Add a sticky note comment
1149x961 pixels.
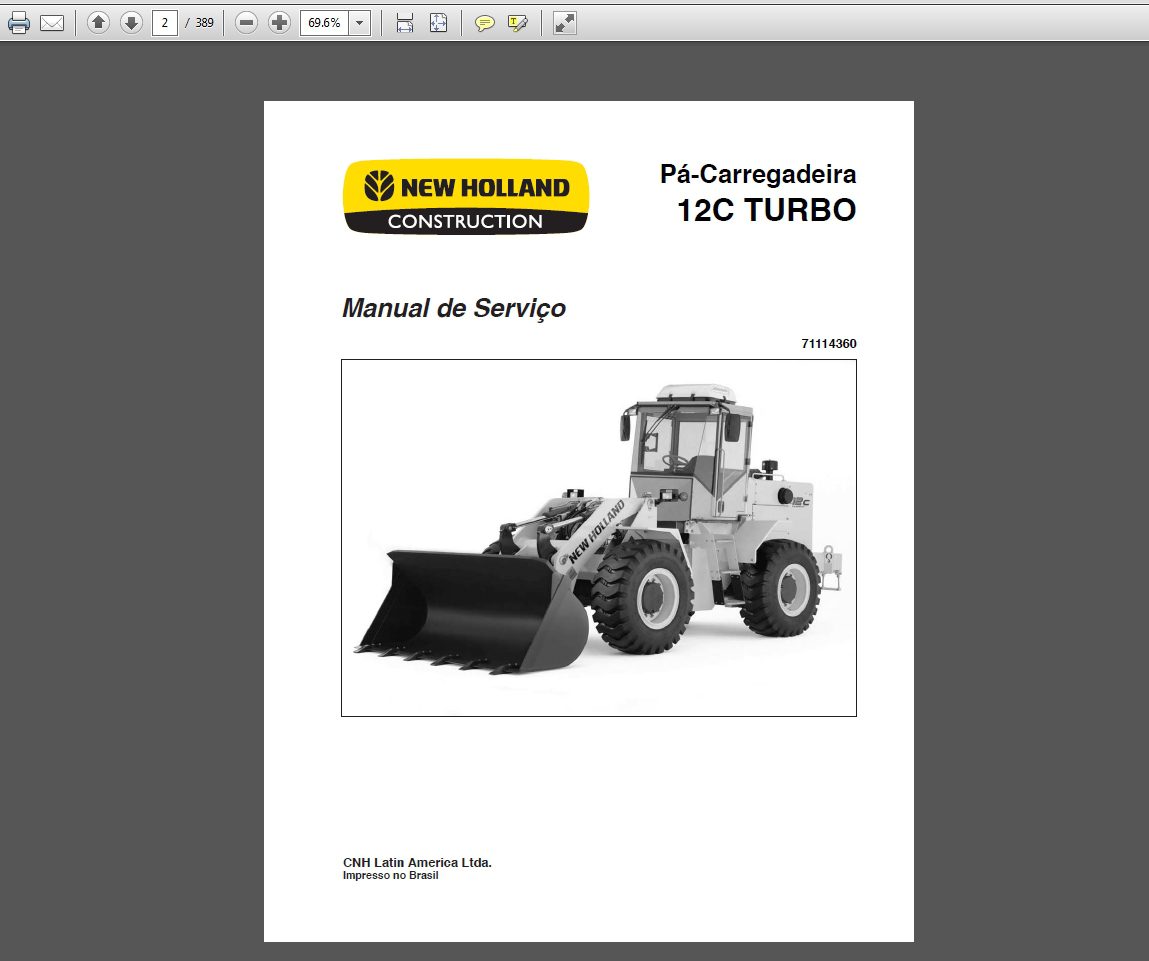pos(484,23)
